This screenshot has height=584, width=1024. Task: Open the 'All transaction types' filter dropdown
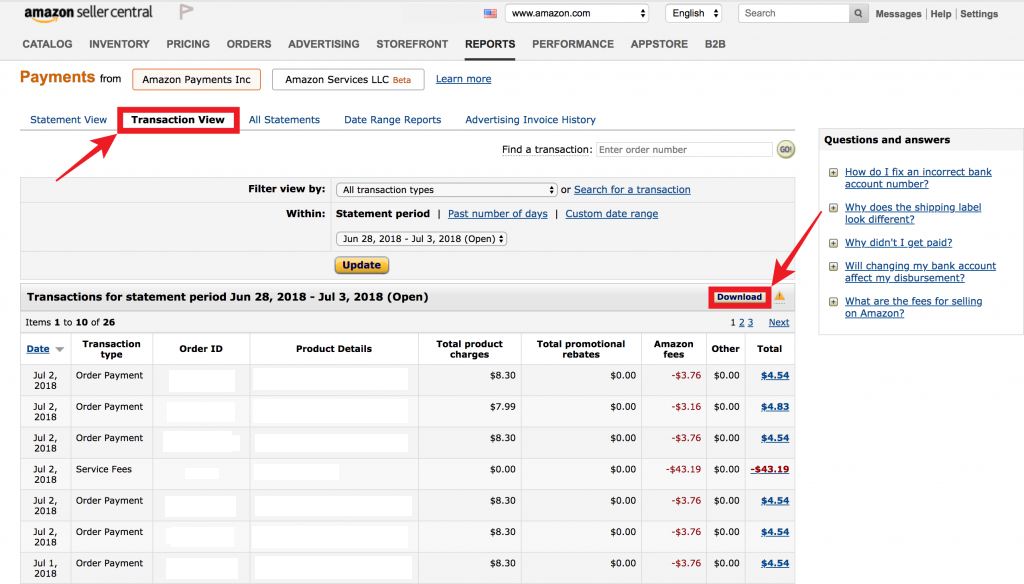coord(446,189)
